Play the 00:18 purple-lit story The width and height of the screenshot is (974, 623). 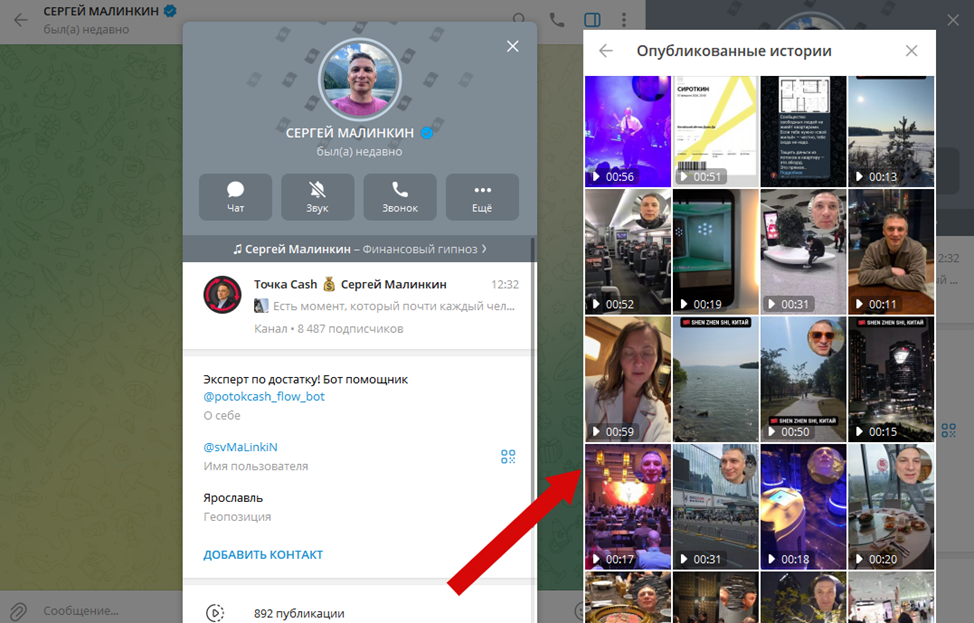coord(803,506)
